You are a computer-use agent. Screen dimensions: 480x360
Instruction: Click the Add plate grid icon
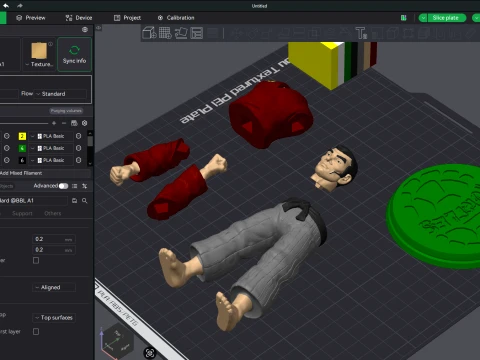165,33
